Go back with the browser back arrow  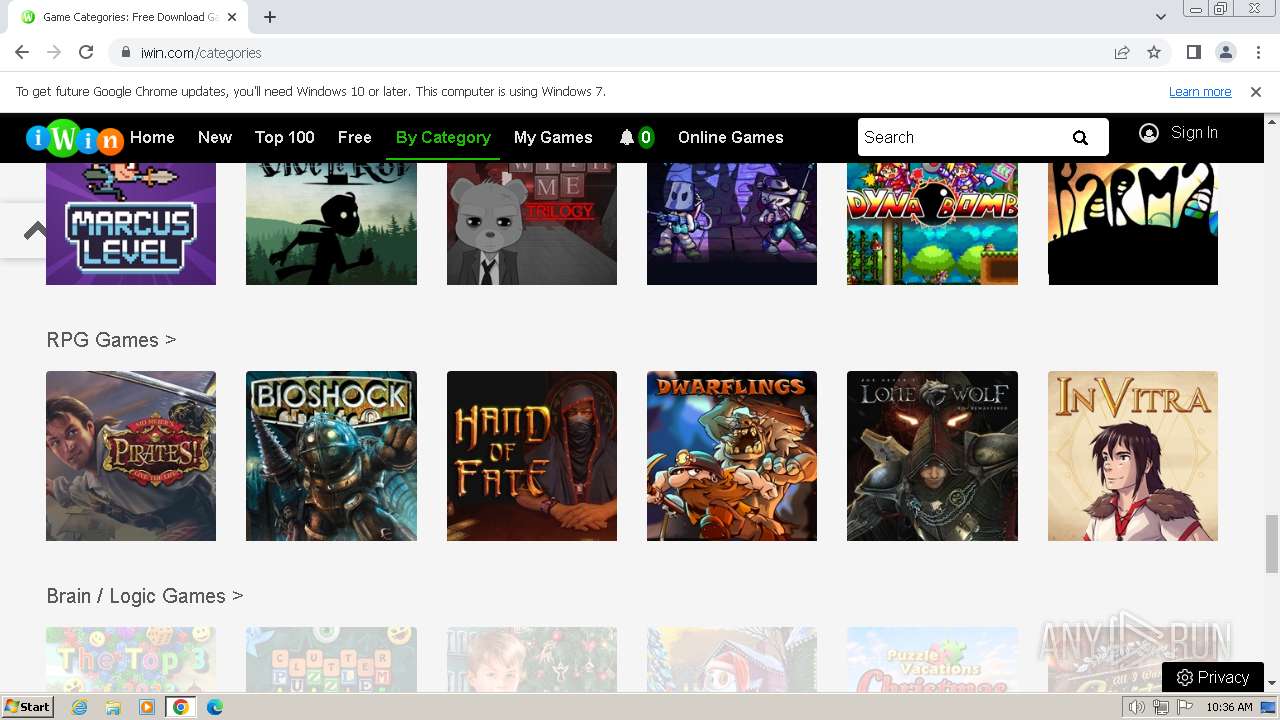coord(22,52)
